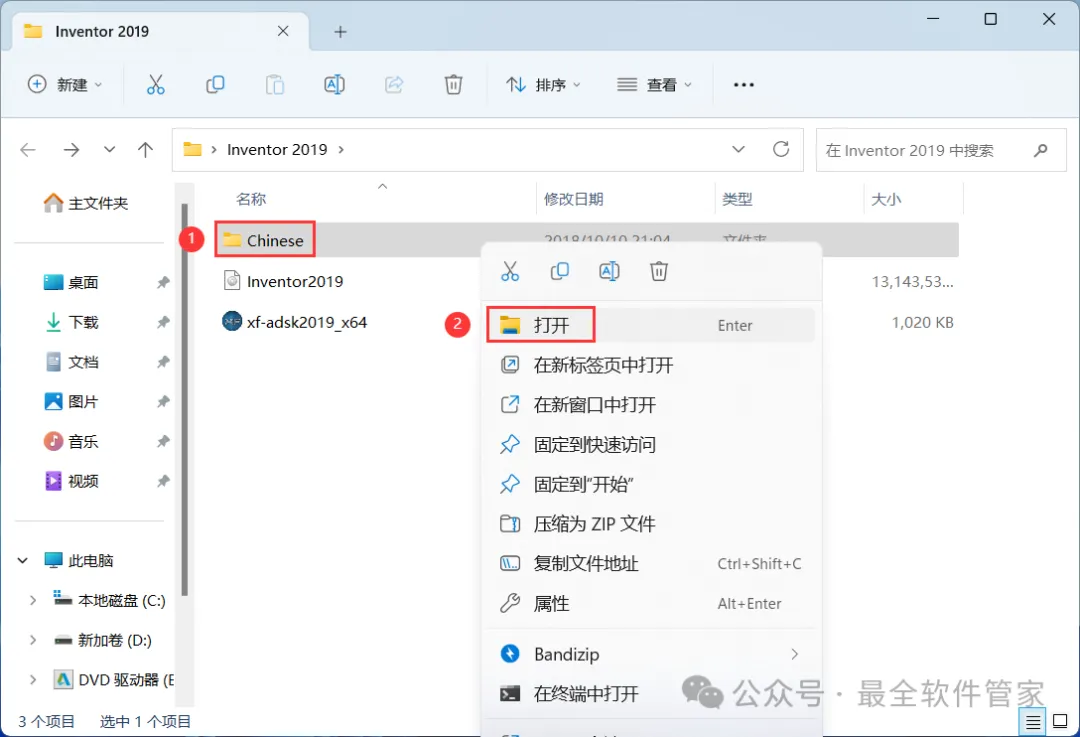
Task: Click the Copy icon in the context menu
Action: 560,271
